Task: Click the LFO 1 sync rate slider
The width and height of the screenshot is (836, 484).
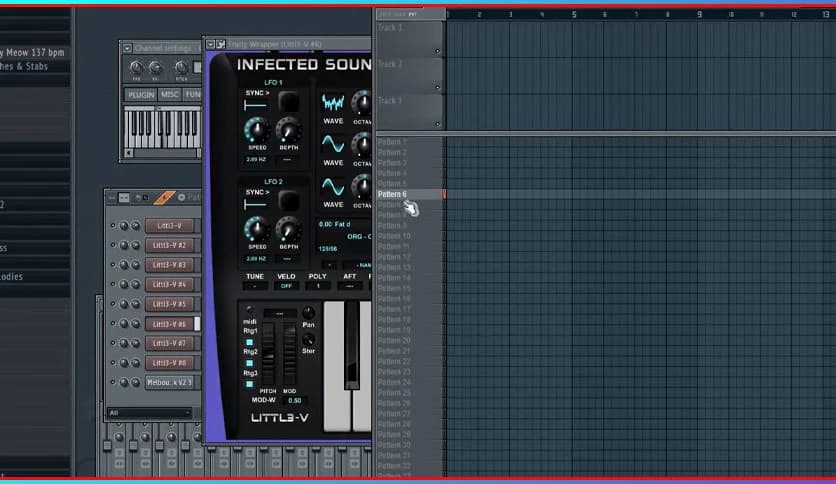Action: [x=255, y=106]
